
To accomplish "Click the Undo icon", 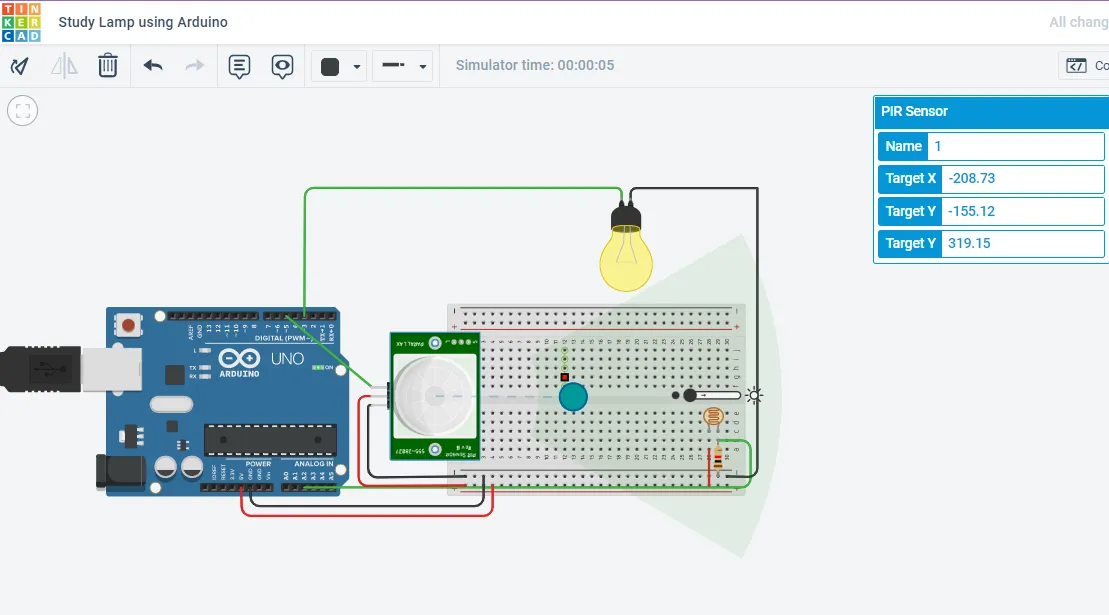I will [151, 65].
